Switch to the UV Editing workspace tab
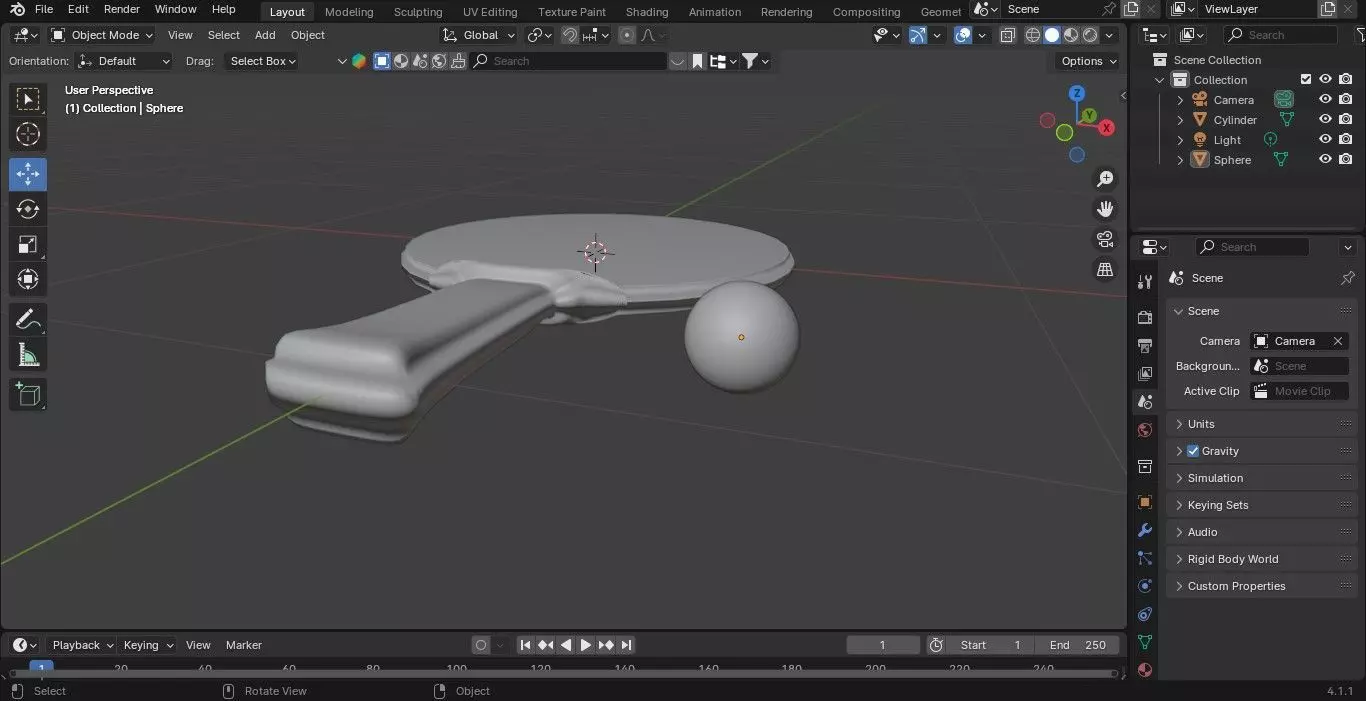 point(490,12)
